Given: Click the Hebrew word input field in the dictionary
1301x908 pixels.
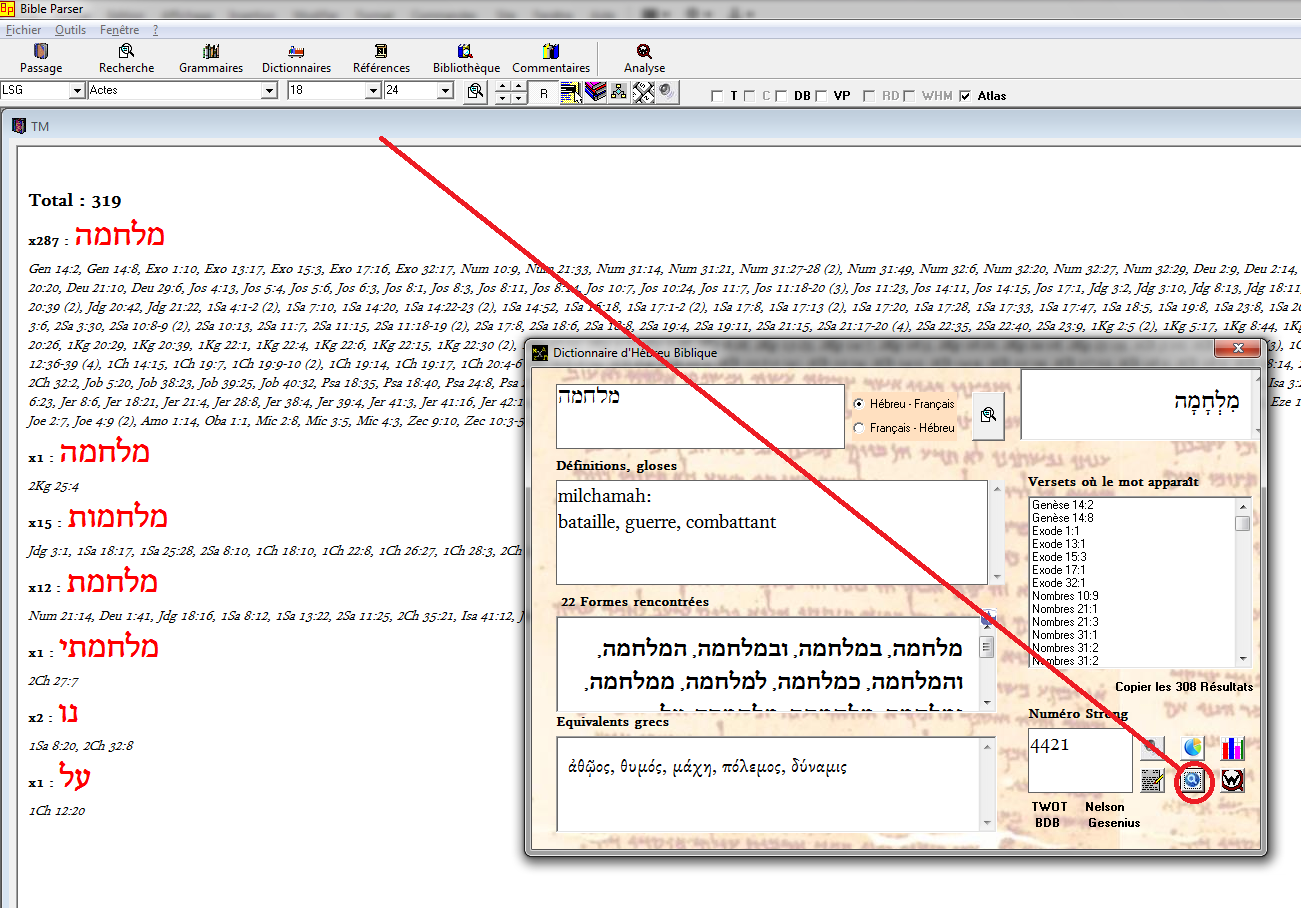Looking at the screenshot, I should point(700,416).
